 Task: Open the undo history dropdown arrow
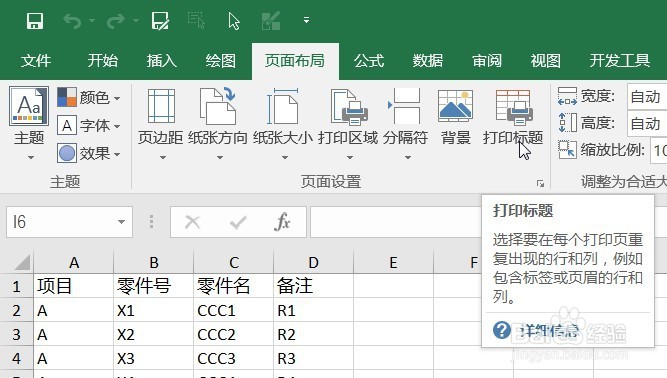pos(92,20)
